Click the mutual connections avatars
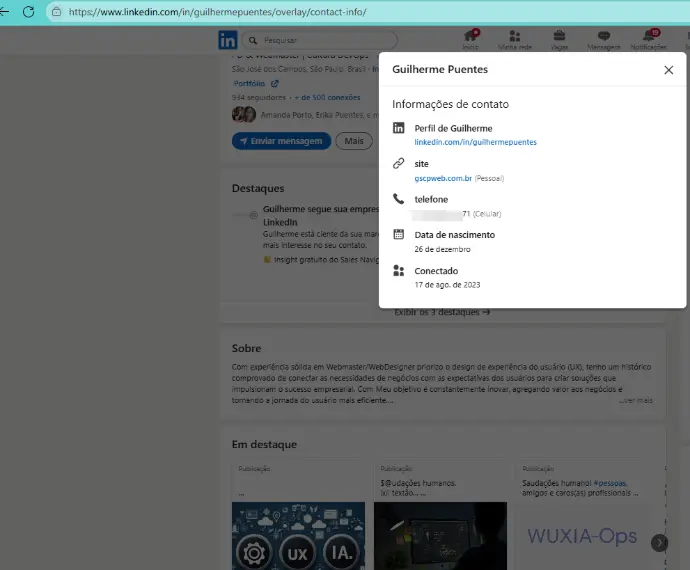Viewport: 690px width, 570px height. coord(244,114)
